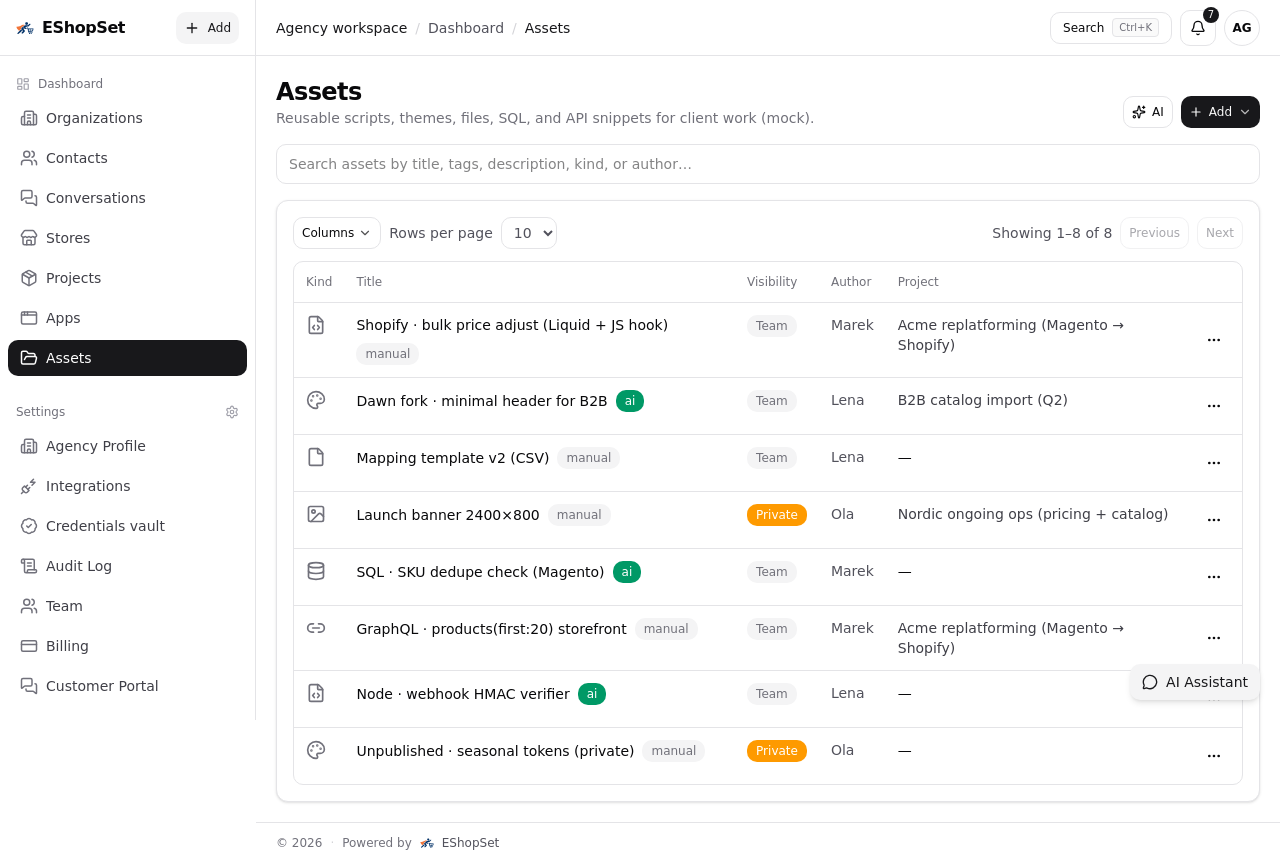Click the EShopSet logo

(70, 27)
